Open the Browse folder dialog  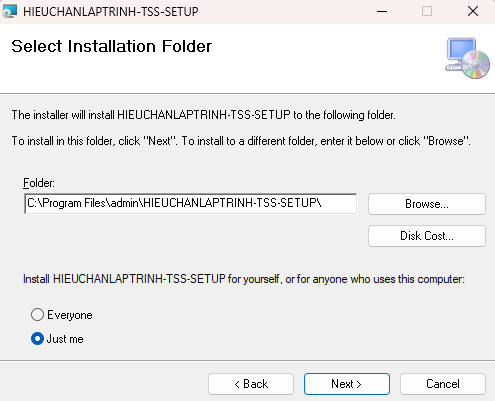(427, 204)
